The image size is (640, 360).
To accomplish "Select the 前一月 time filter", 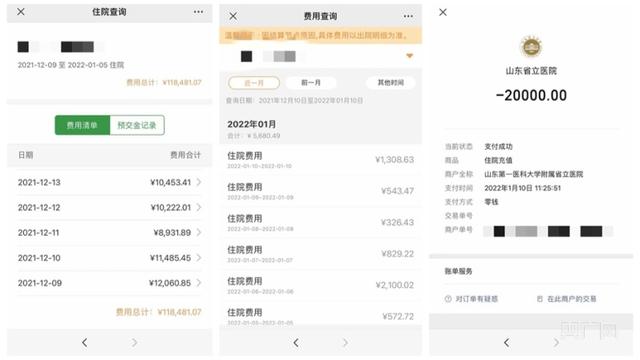I will click(x=311, y=83).
